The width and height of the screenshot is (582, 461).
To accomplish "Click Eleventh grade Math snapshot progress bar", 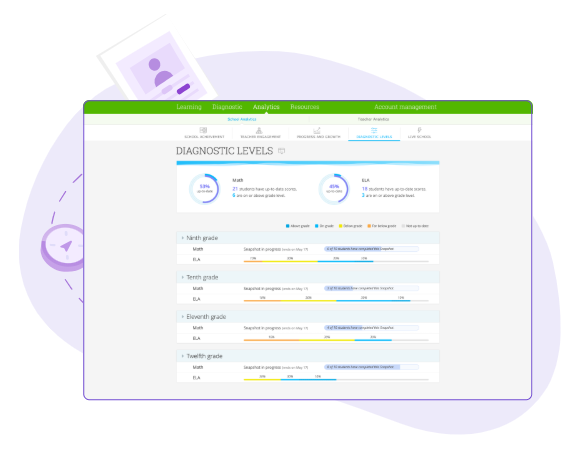I will (371, 328).
